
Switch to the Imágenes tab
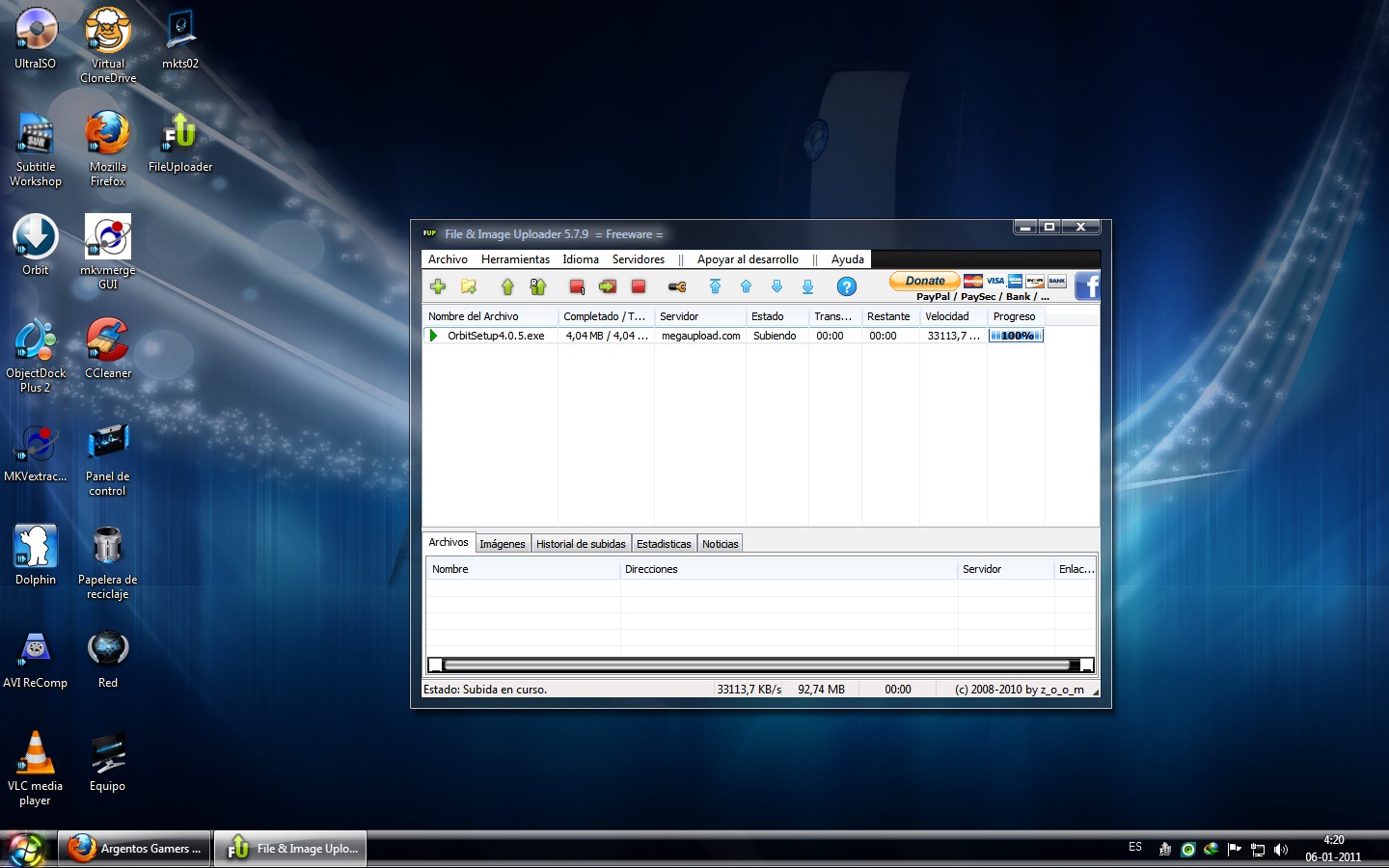coord(503,544)
